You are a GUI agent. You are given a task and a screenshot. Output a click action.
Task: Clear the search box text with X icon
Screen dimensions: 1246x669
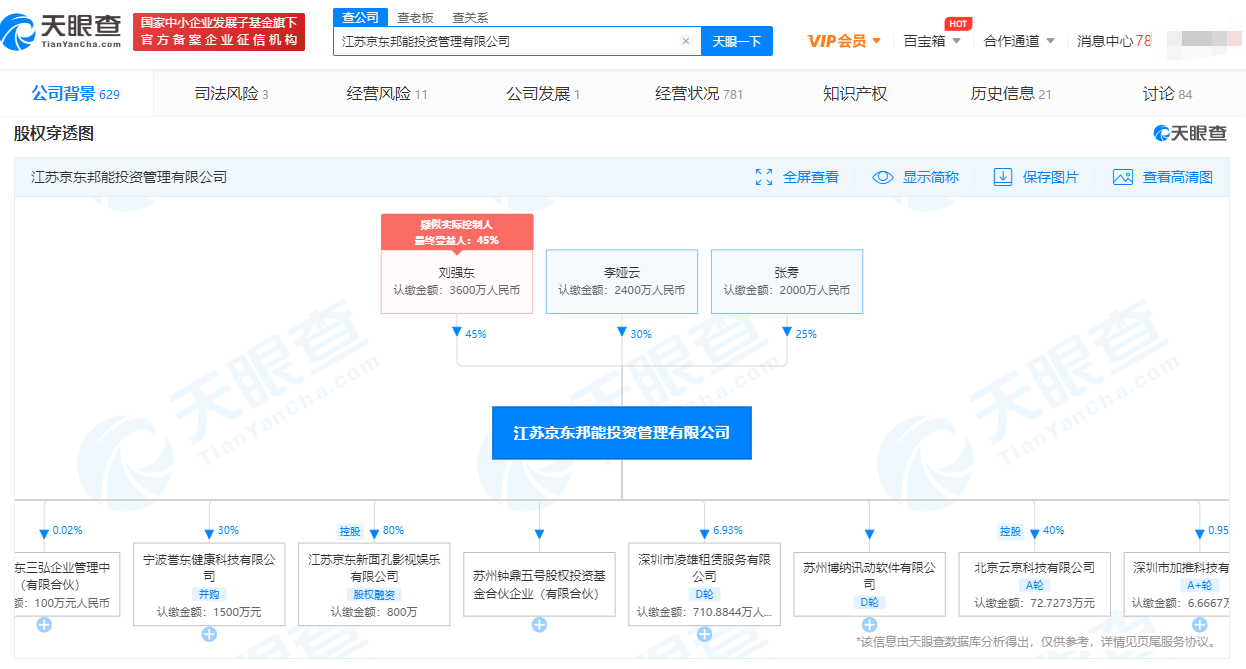686,42
